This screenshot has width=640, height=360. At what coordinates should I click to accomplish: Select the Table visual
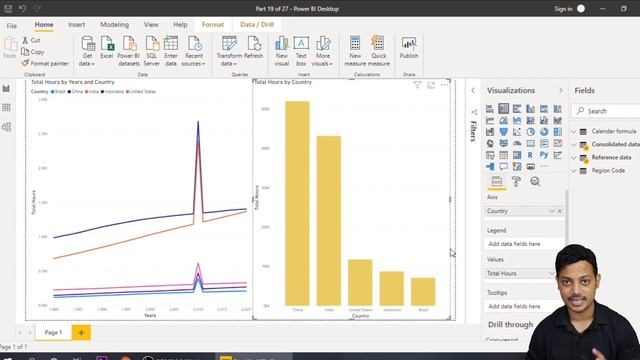pyautogui.click(x=504, y=155)
